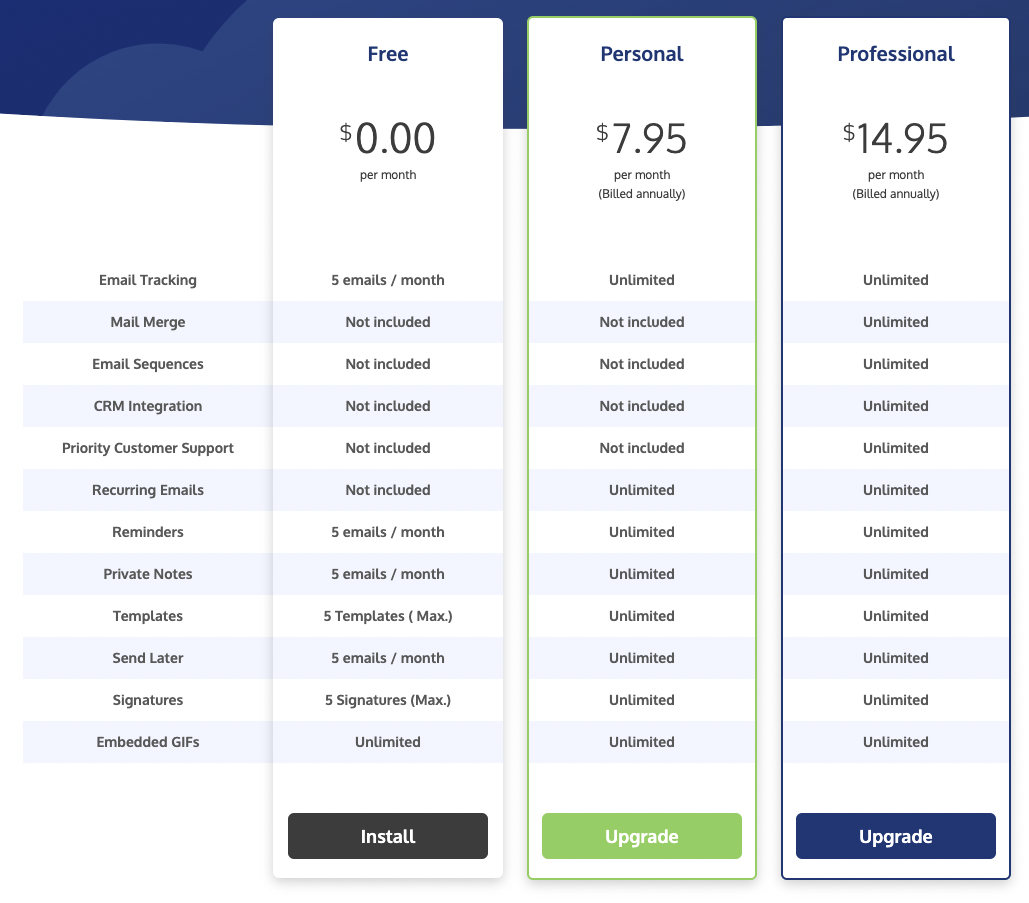This screenshot has width=1029, height=903.
Task: Select the Professional plan heading
Action: click(x=895, y=54)
